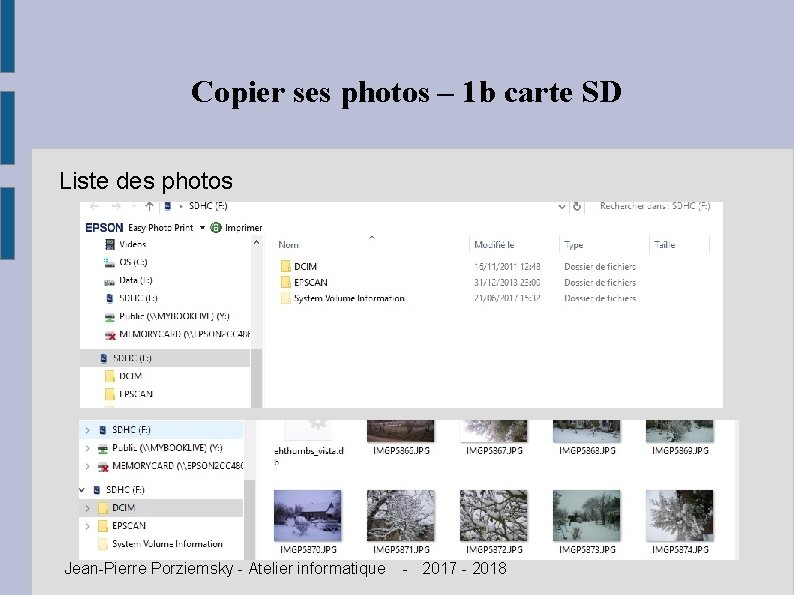Expand SDHC (F:) in the lower navigation pane
This screenshot has width=794, height=595.
[87, 430]
